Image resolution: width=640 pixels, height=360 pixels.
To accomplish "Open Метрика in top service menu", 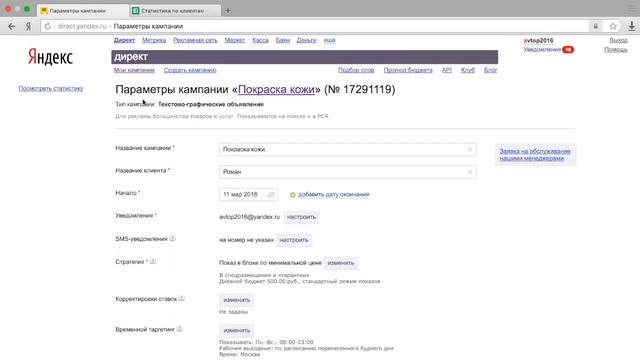I will [154, 40].
